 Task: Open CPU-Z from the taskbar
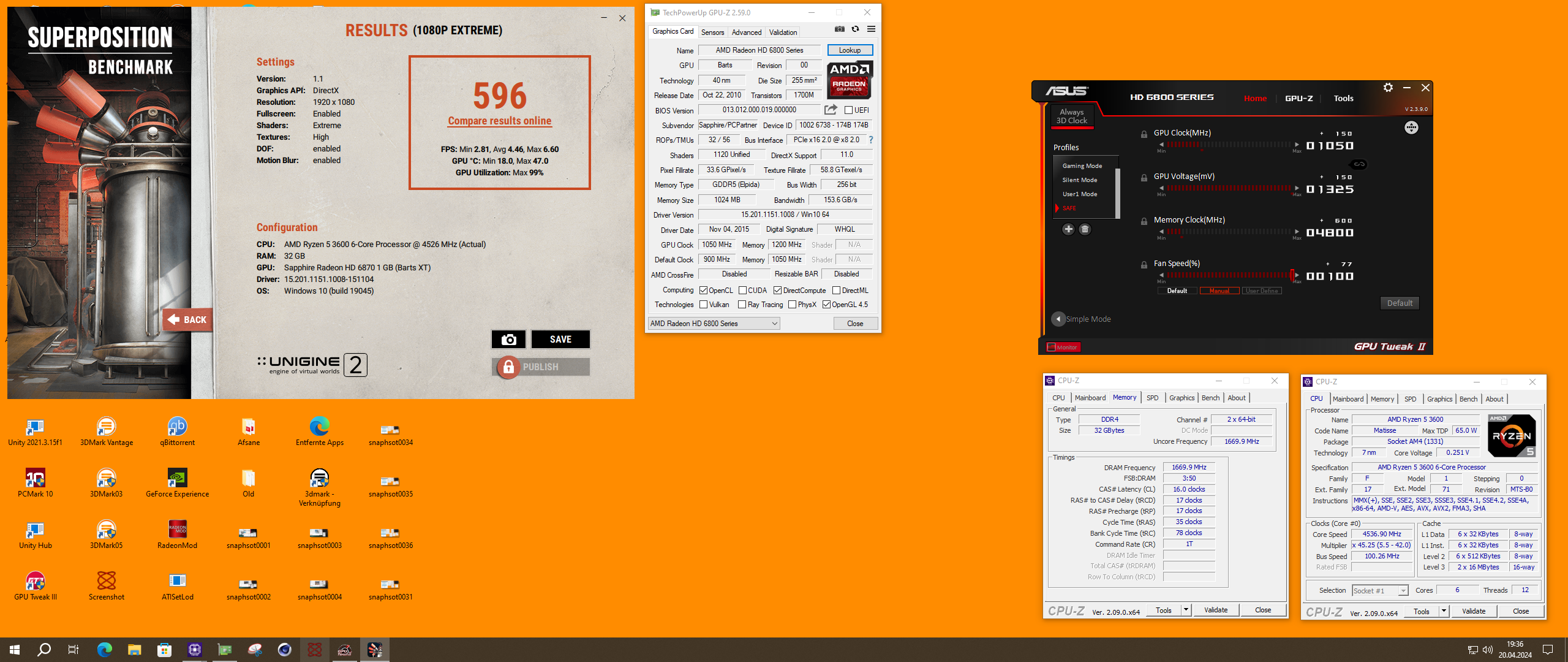coord(195,650)
